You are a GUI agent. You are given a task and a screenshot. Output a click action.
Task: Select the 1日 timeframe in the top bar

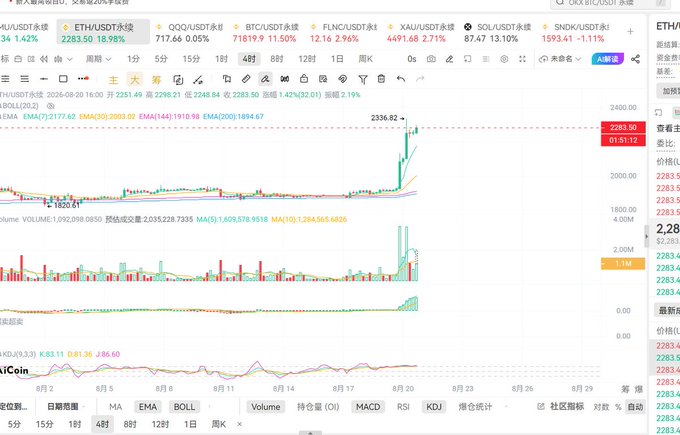tap(337, 59)
